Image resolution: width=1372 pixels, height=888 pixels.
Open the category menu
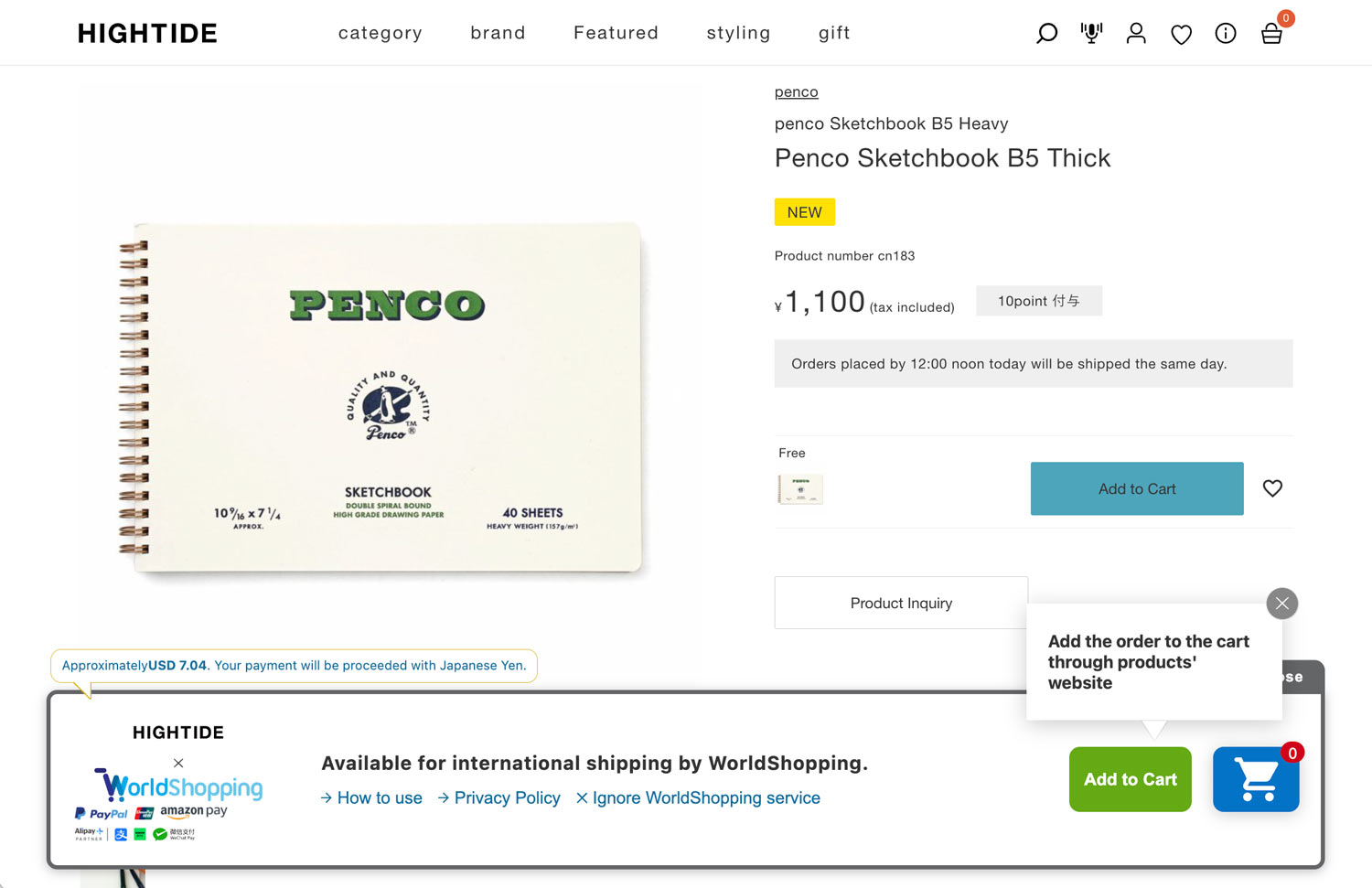click(x=381, y=33)
